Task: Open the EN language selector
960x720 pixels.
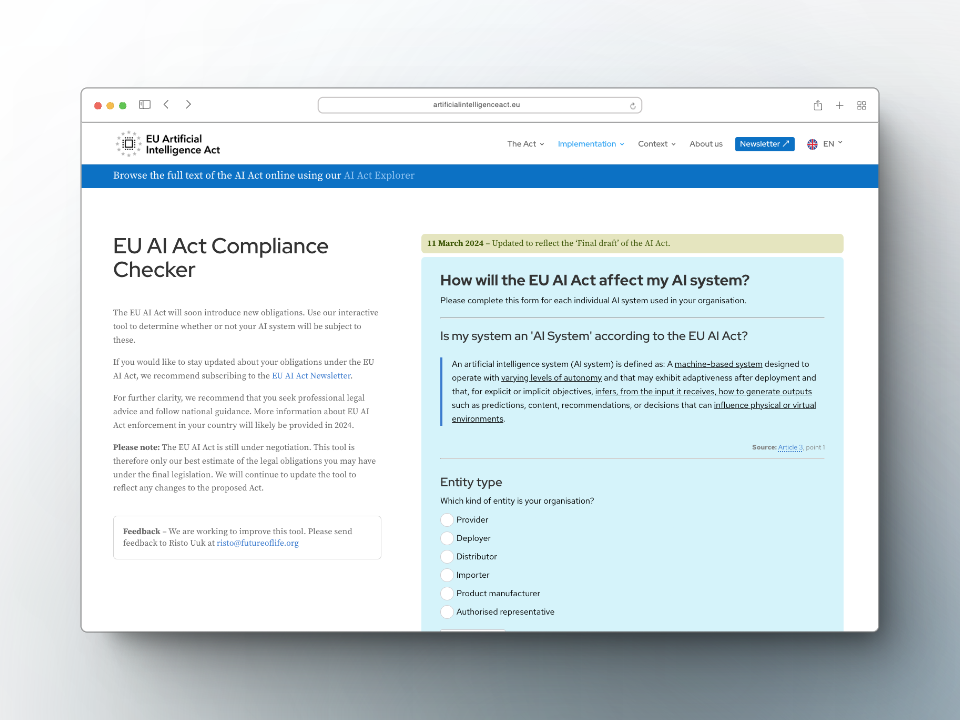Action: tap(826, 144)
